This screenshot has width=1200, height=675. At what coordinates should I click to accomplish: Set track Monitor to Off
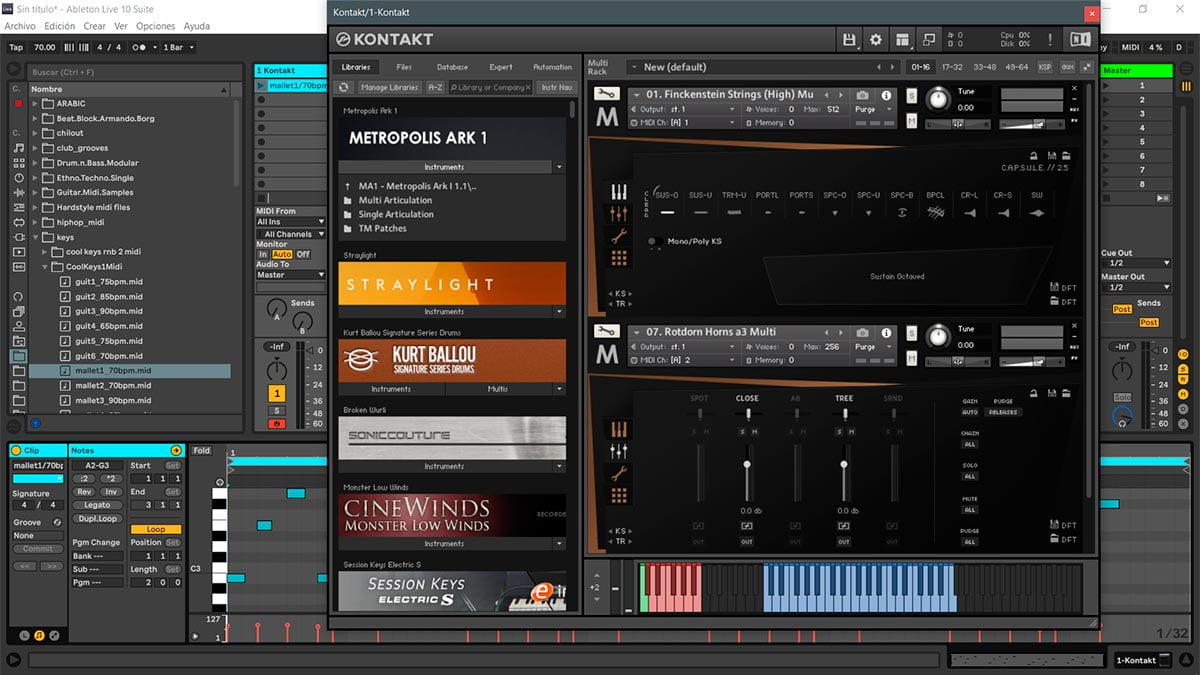[302, 254]
